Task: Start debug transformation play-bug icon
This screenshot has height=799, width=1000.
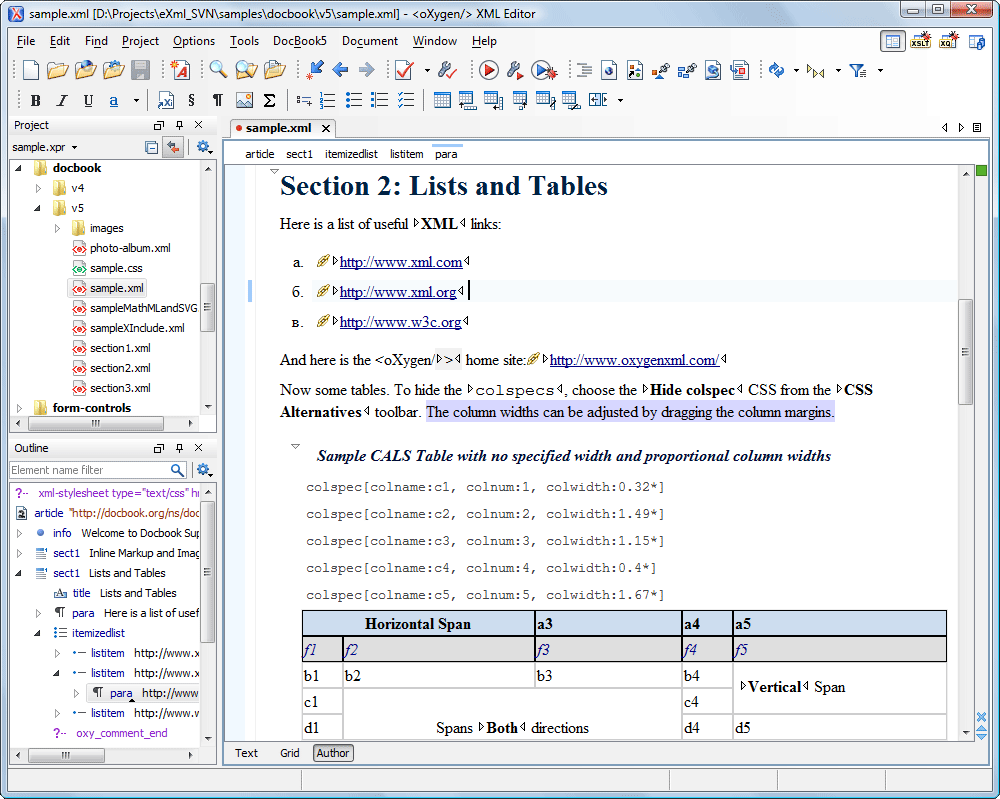Action: point(543,70)
